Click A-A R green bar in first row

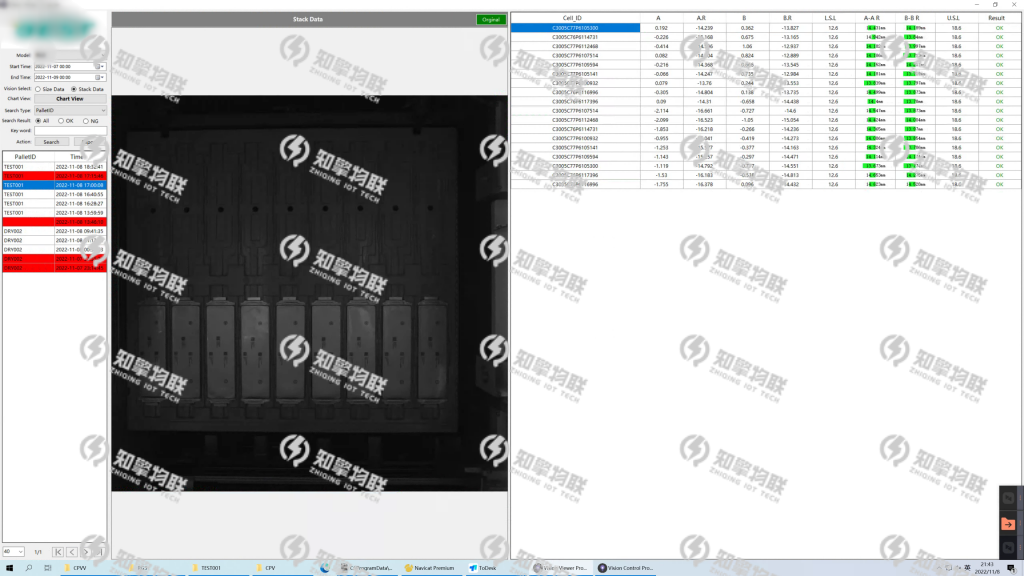[871, 28]
